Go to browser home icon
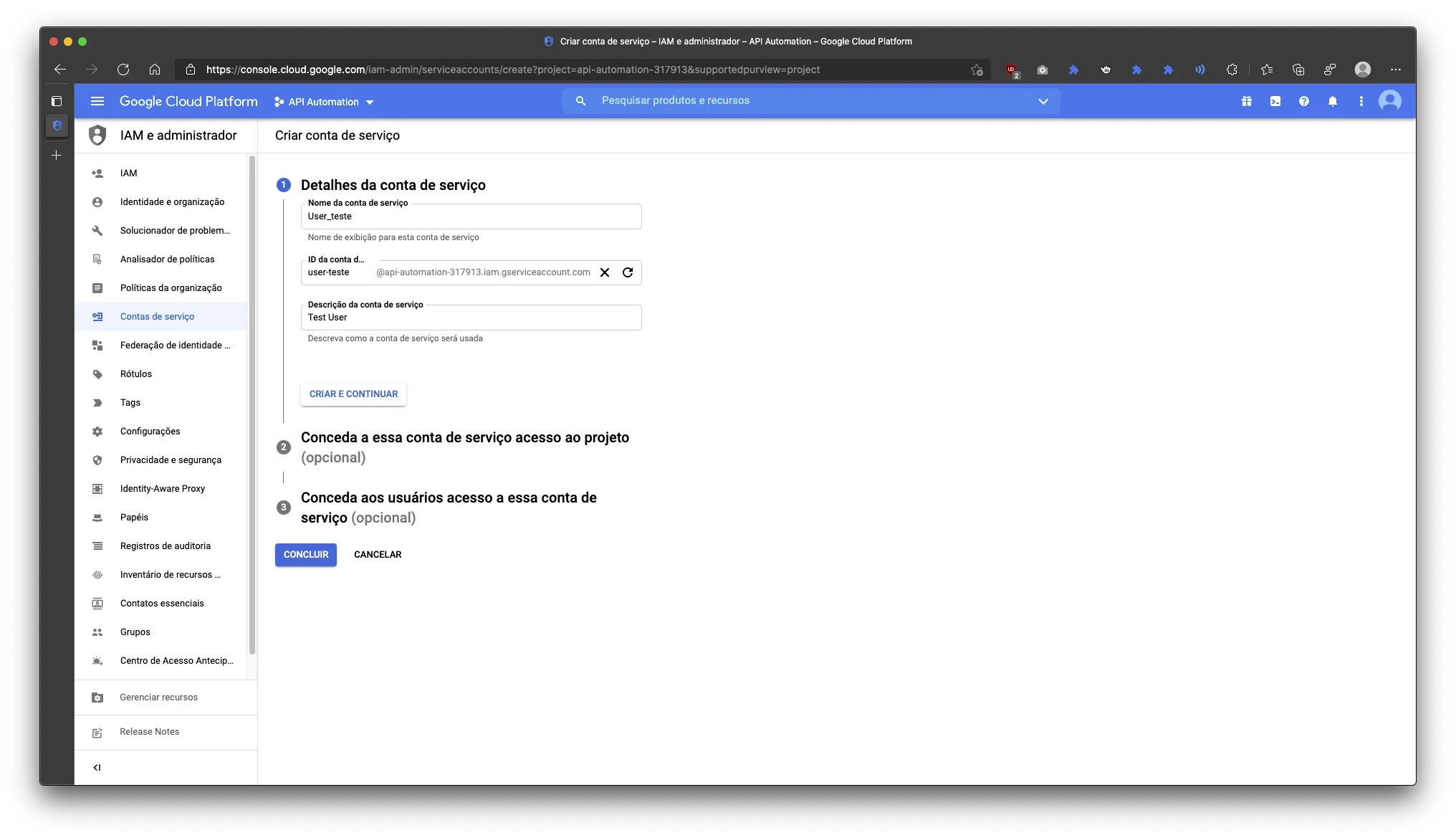1456x838 pixels. [155, 70]
